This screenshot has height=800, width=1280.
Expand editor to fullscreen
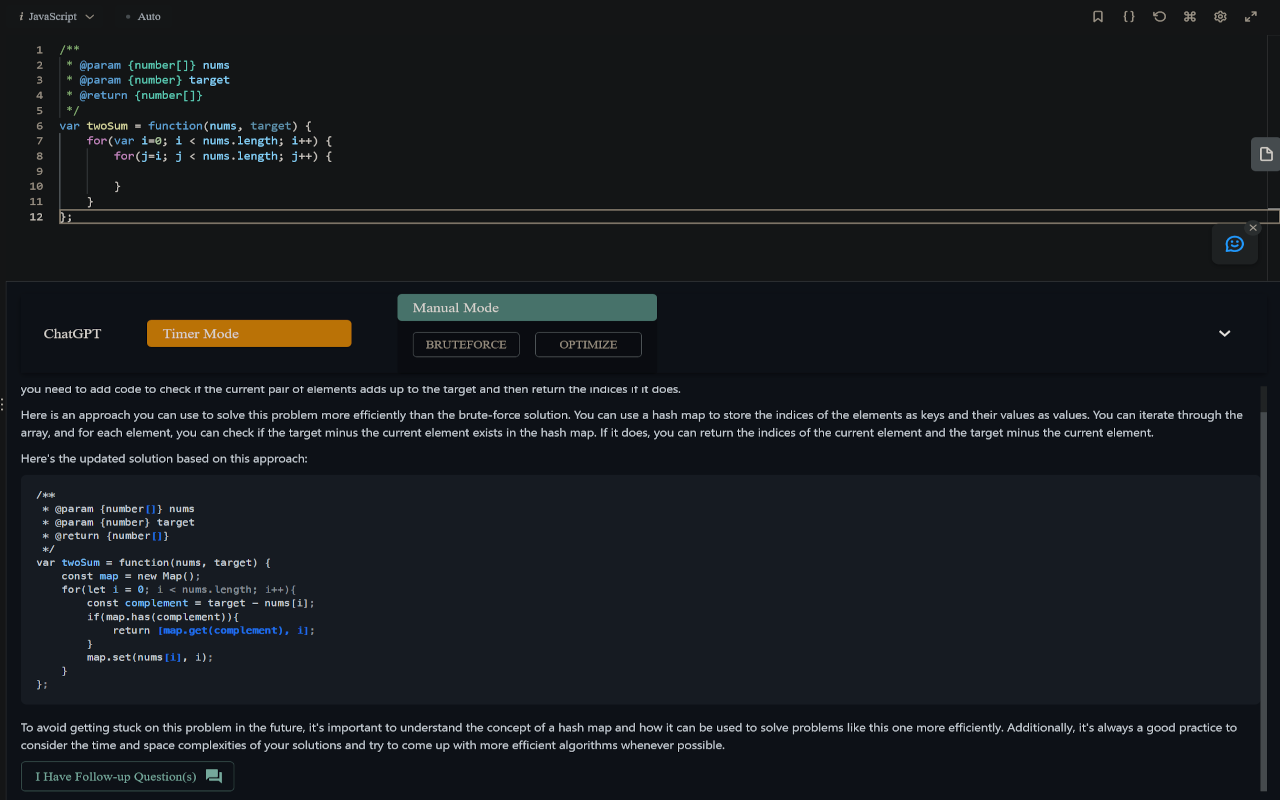point(1250,16)
